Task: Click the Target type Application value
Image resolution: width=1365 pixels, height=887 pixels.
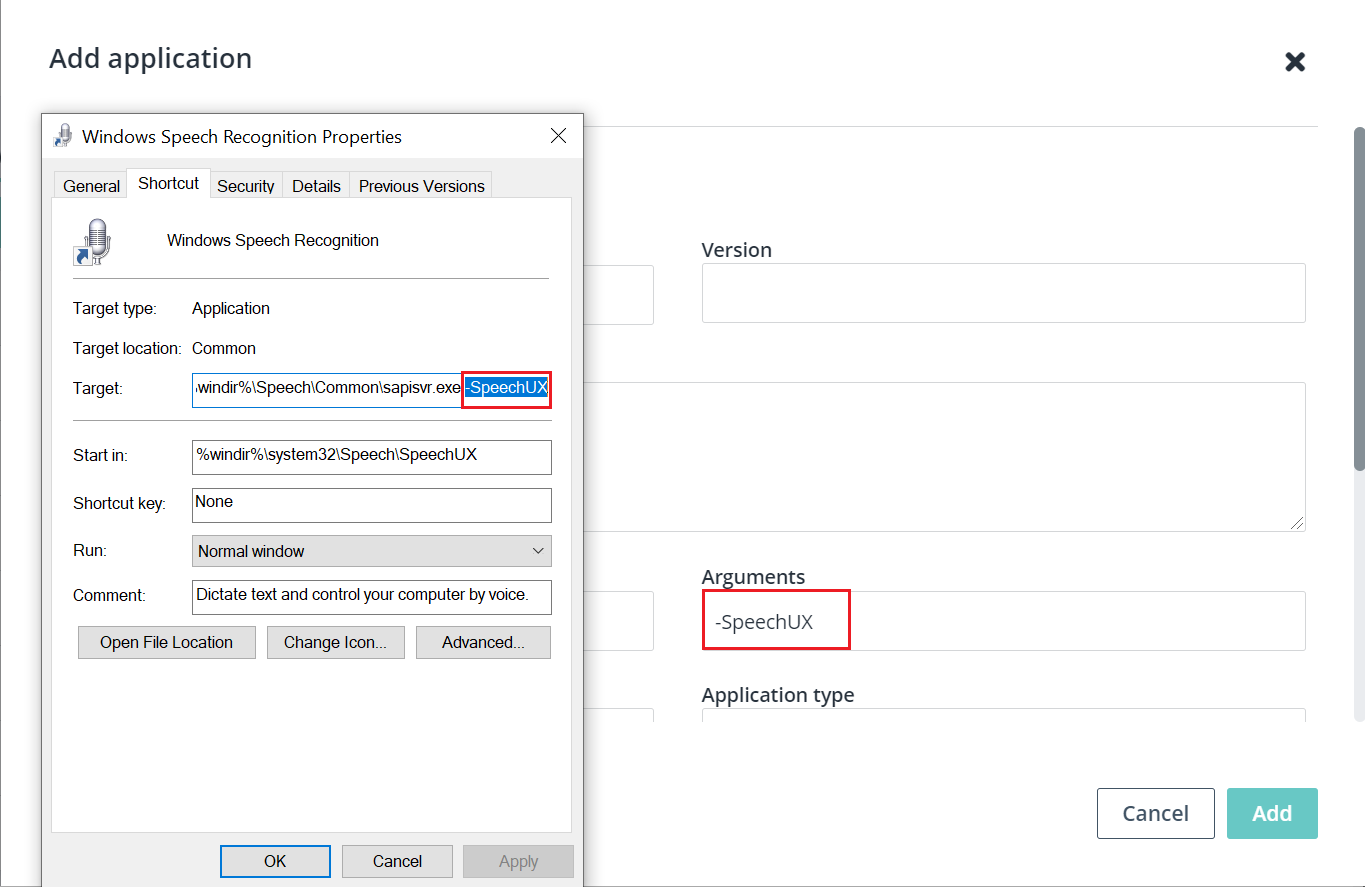Action: [231, 309]
